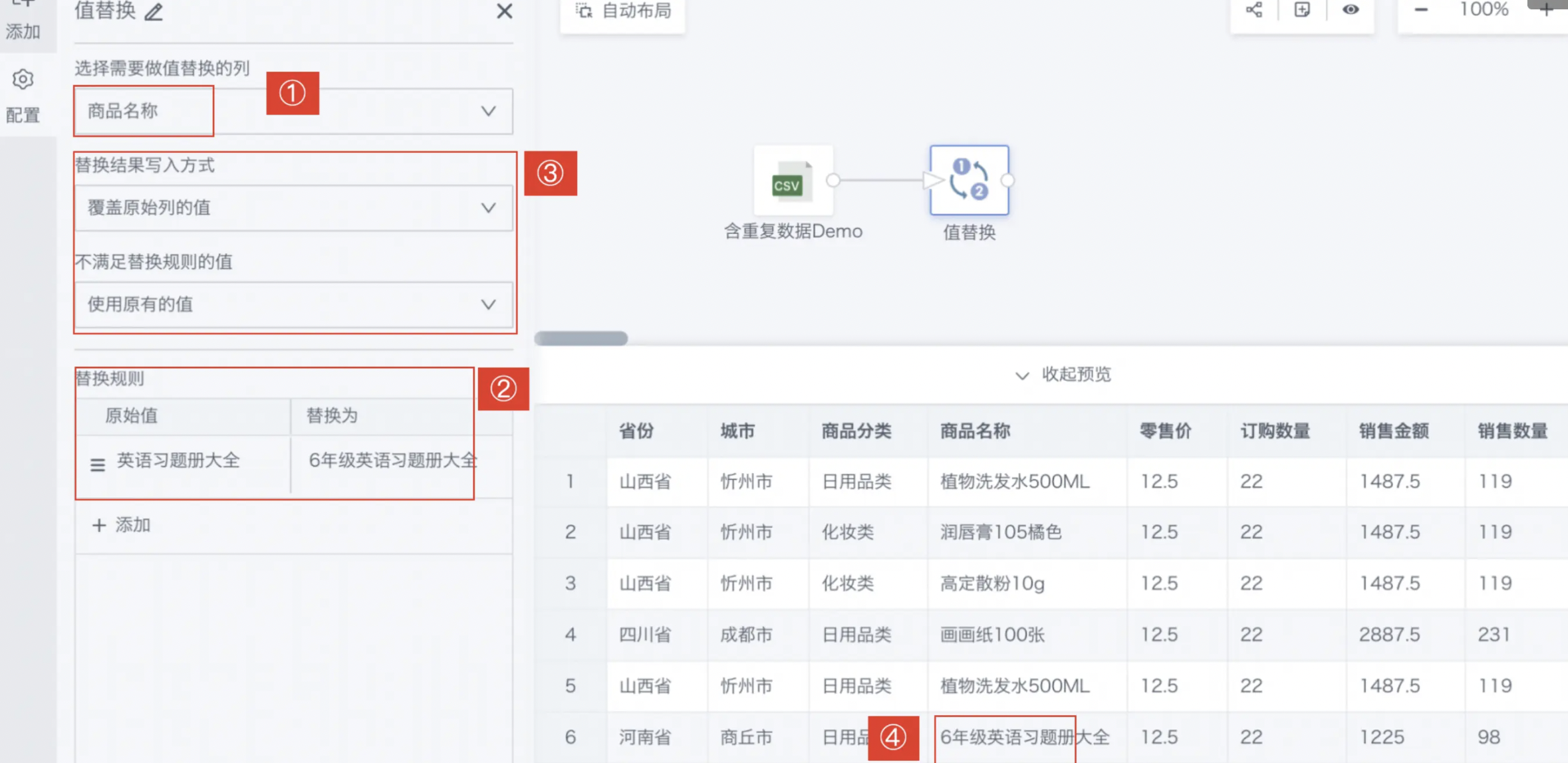
Task: Click the add-to-canvas plus box icon
Action: pos(1302,9)
